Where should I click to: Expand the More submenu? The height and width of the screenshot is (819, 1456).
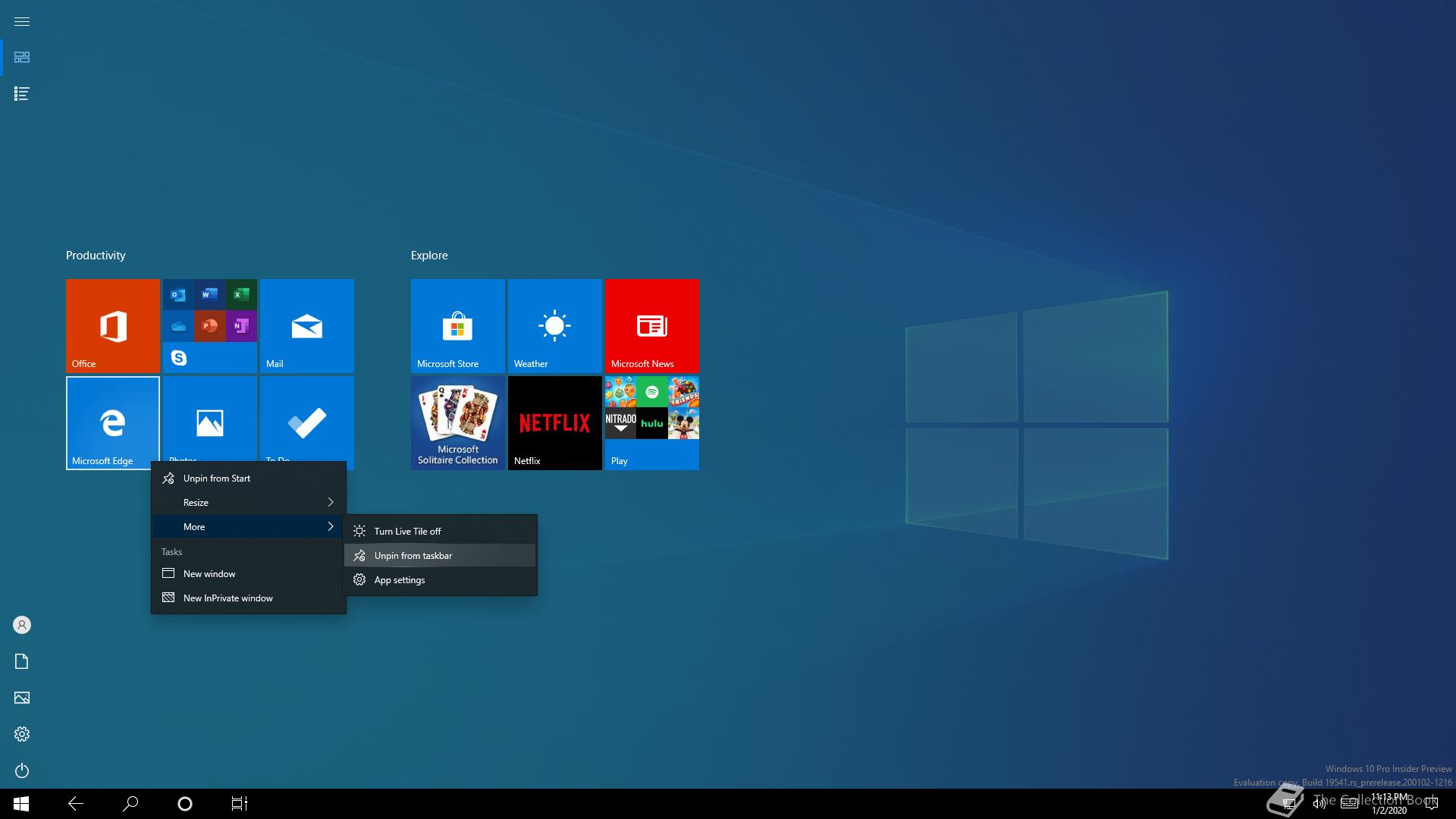pos(249,527)
